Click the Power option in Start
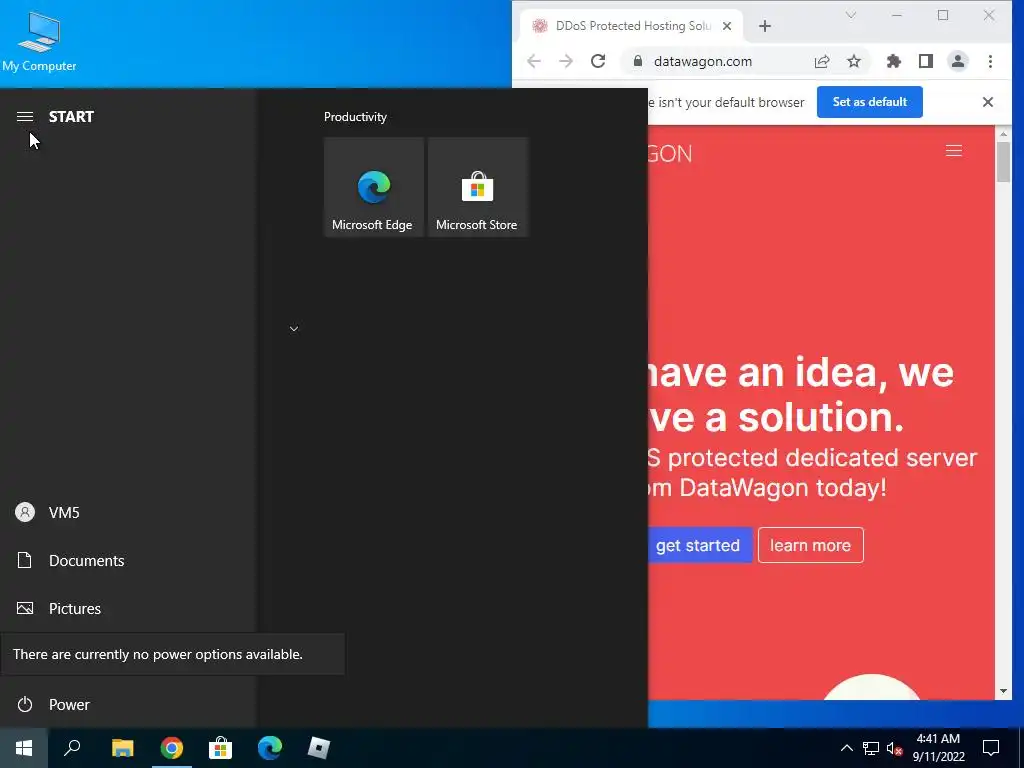The image size is (1024, 768). coord(127,705)
